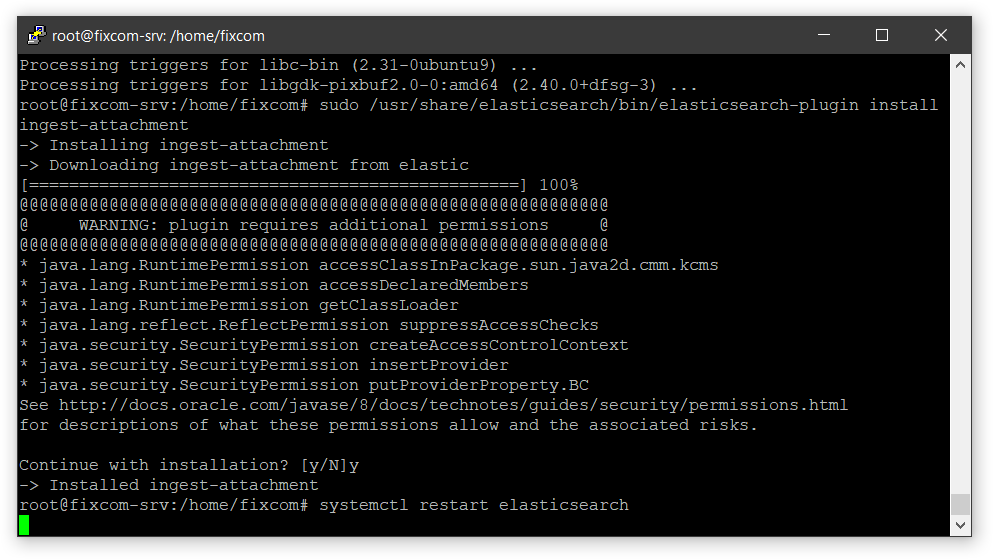
Task: Click the accessClassInPackage.sun.java2d.cmm.kcms permission line
Action: click(369, 265)
